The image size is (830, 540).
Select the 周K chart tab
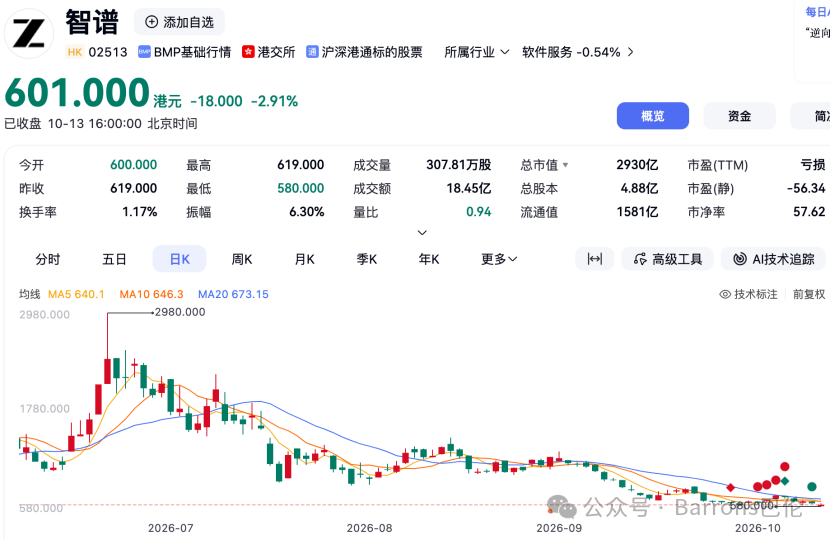click(242, 259)
